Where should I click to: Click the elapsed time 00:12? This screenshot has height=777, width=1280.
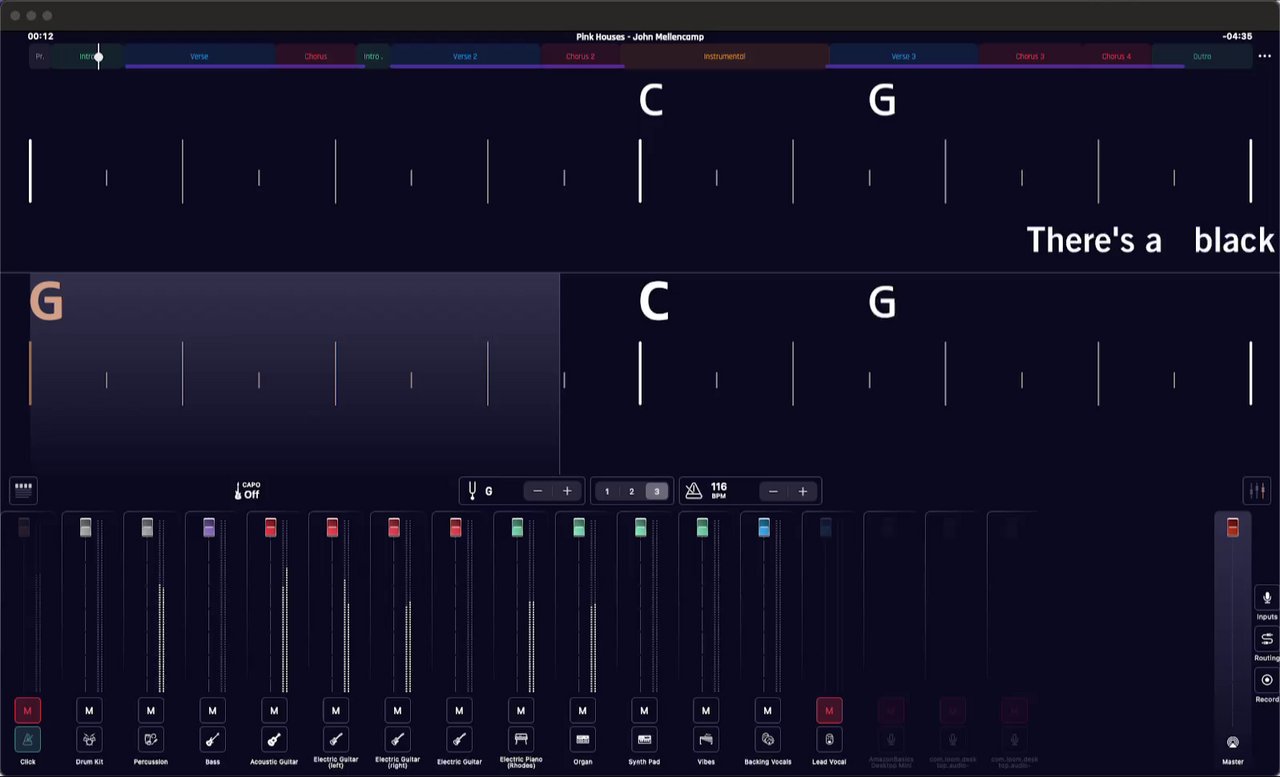point(41,36)
